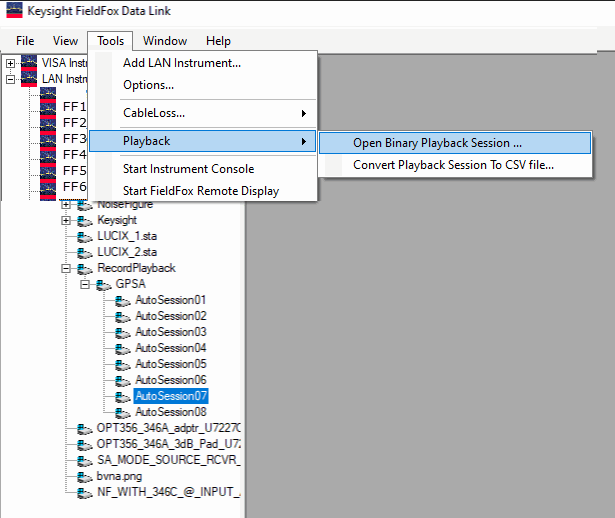Select the bvna.png file
Image resolution: width=615 pixels, height=518 pixels.
[x=119, y=476]
